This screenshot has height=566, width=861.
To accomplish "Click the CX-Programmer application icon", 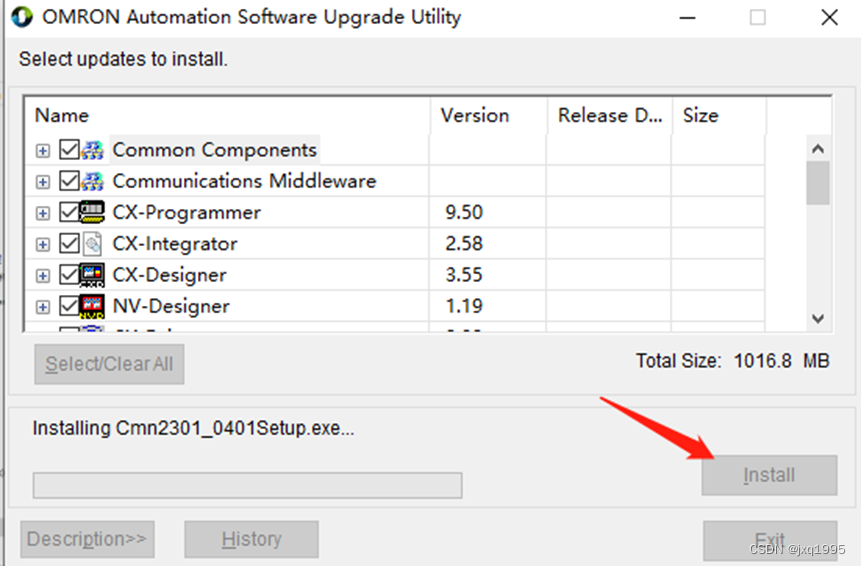I will coord(92,212).
